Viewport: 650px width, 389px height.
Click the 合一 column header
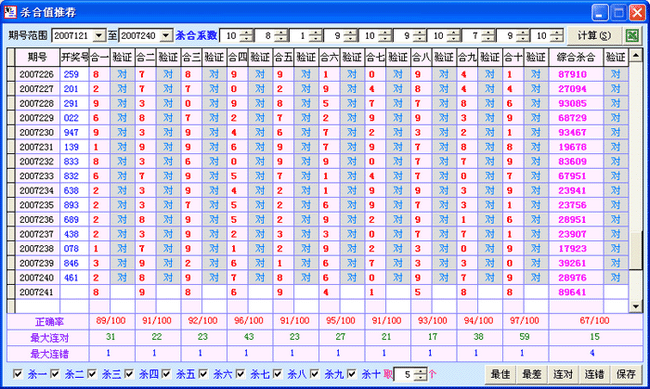pos(99,57)
